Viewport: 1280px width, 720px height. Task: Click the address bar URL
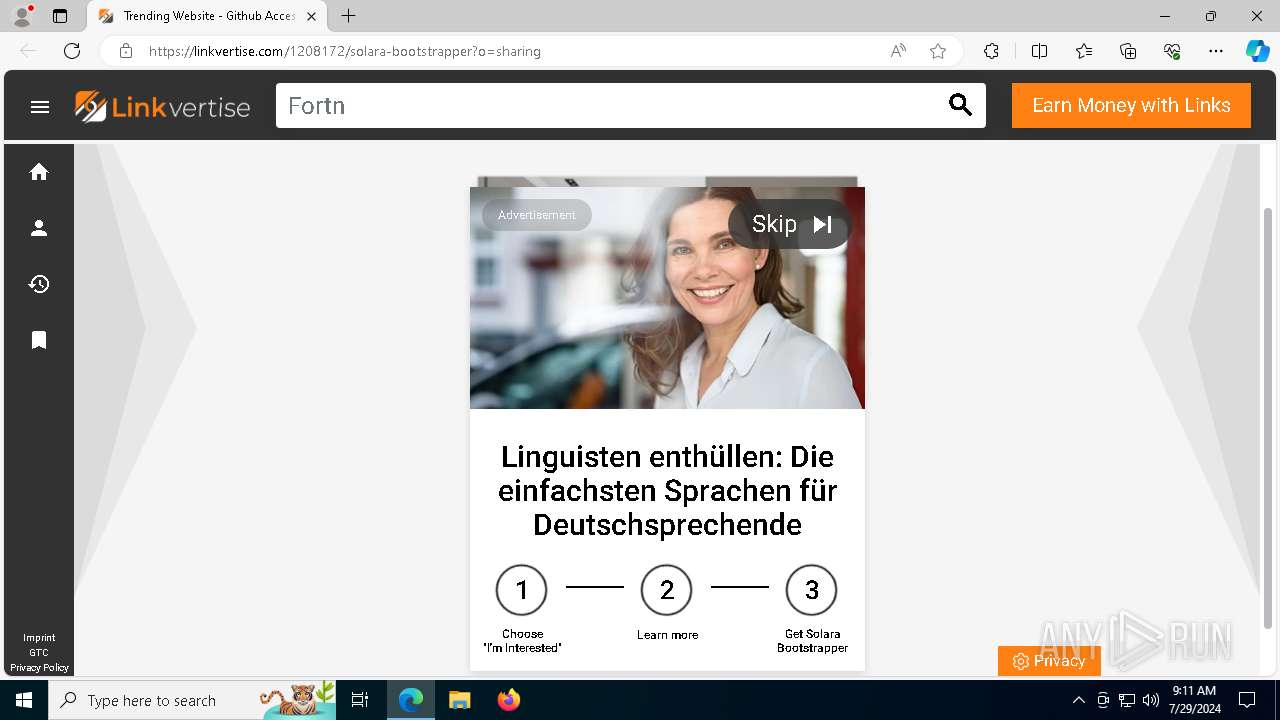(x=345, y=51)
